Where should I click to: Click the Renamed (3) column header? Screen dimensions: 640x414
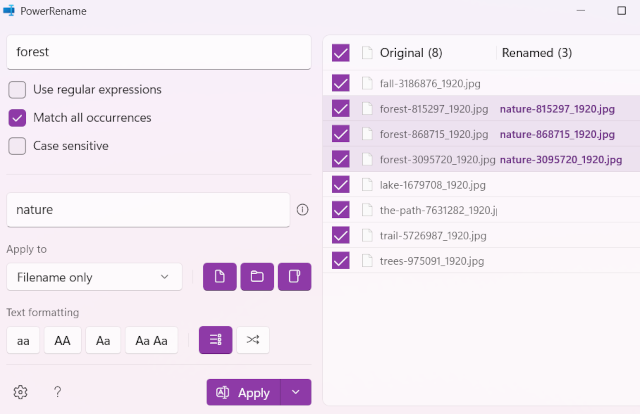click(537, 53)
